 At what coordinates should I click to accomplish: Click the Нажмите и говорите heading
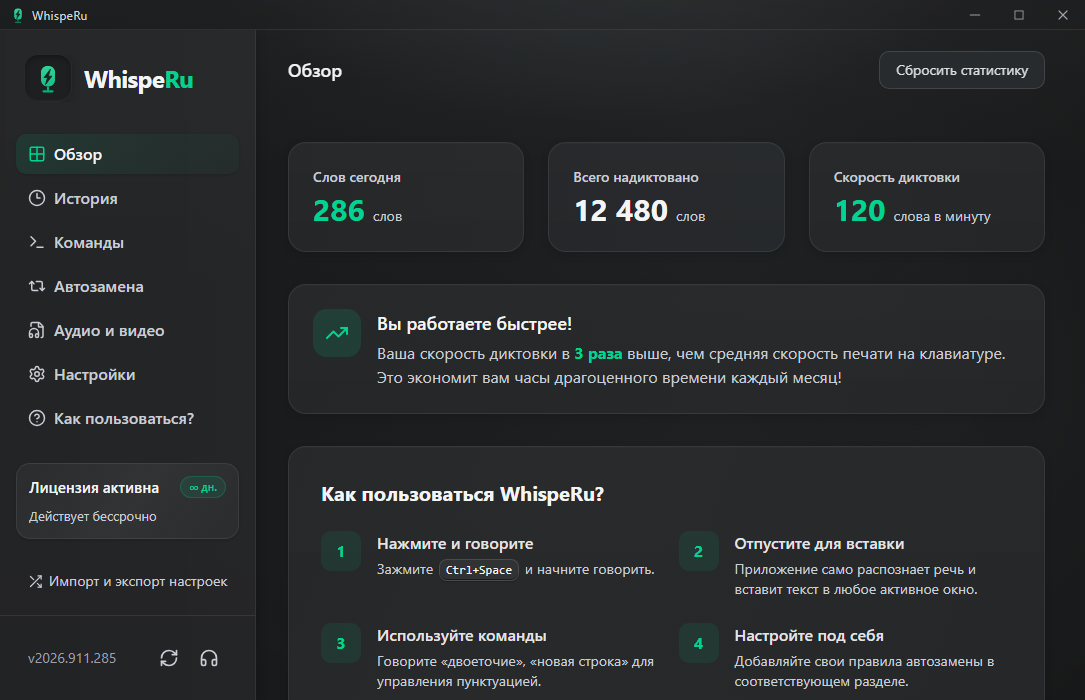[455, 544]
